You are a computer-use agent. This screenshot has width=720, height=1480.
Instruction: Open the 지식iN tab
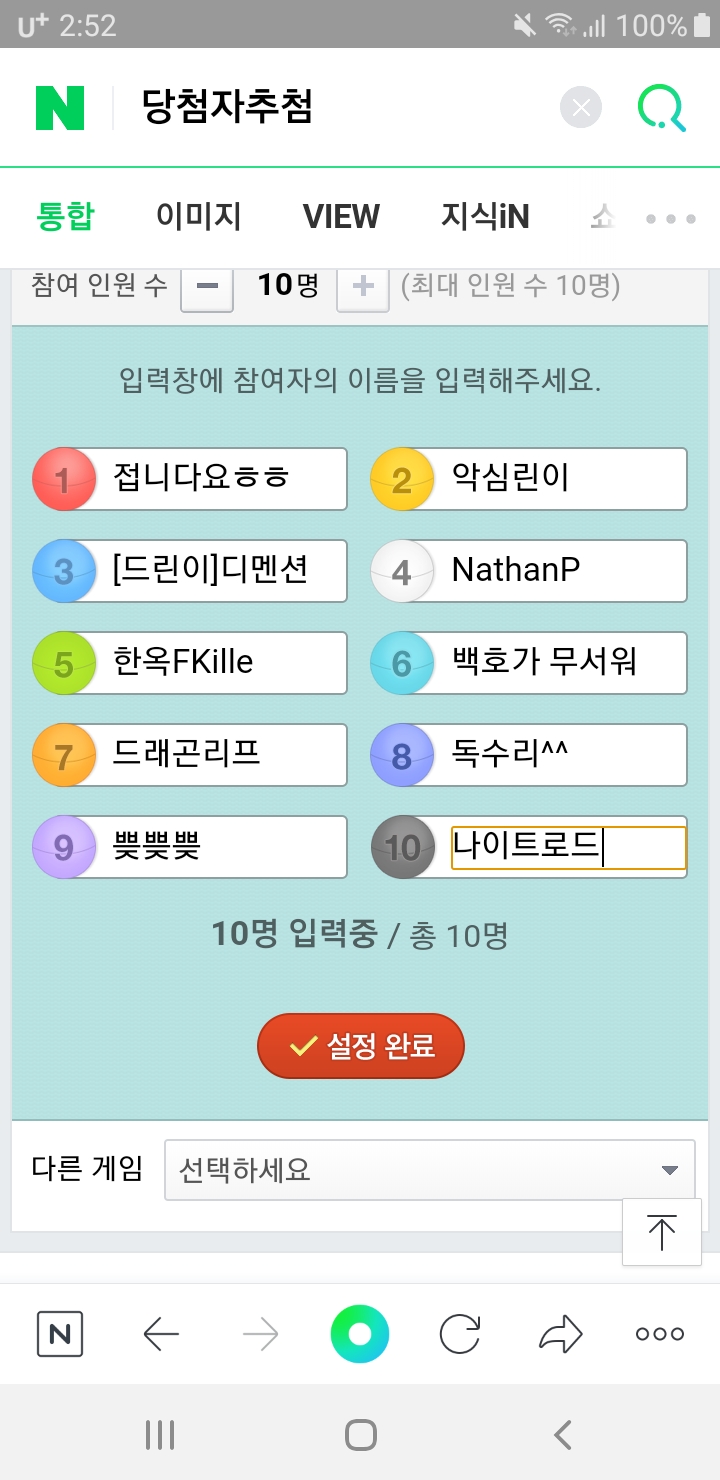pos(485,217)
